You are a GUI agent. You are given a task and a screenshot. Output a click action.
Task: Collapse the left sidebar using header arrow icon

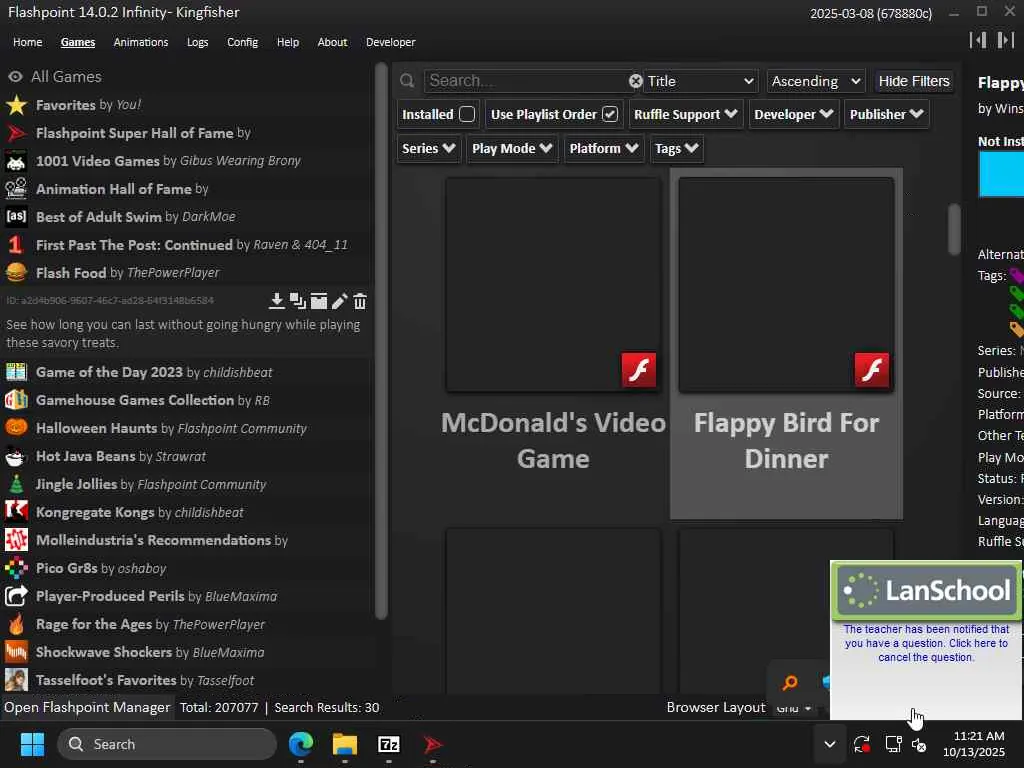tap(978, 40)
